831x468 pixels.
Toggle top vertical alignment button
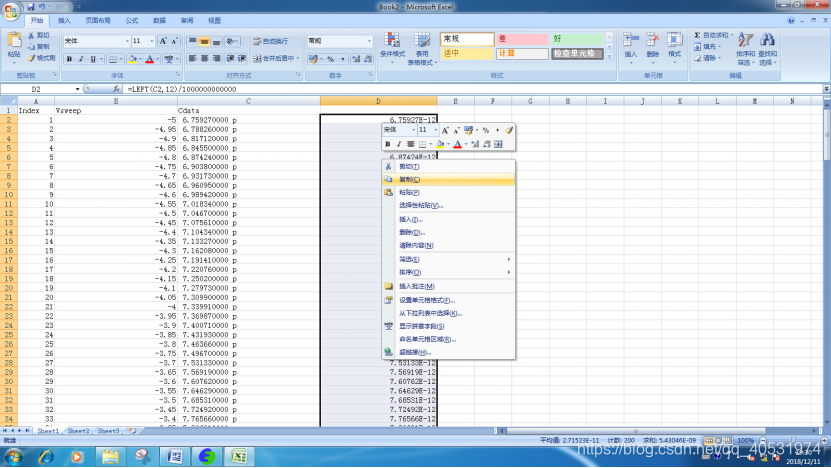point(193,41)
